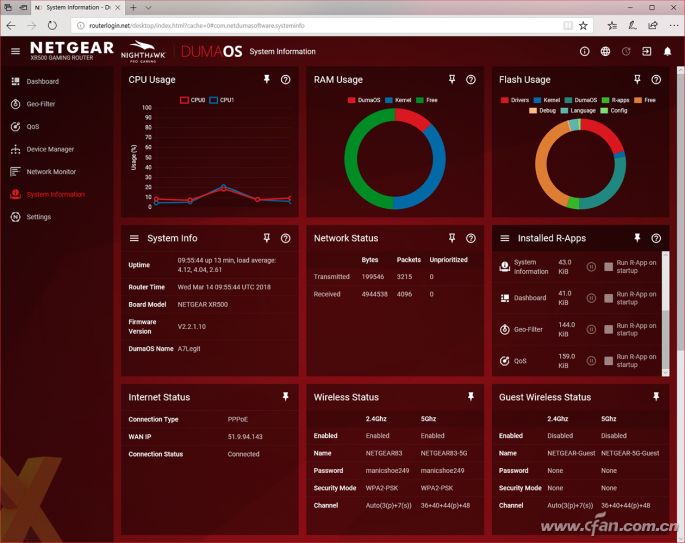Toggle the CPU0 legend series
Image resolution: width=685 pixels, height=543 pixels.
(193, 100)
